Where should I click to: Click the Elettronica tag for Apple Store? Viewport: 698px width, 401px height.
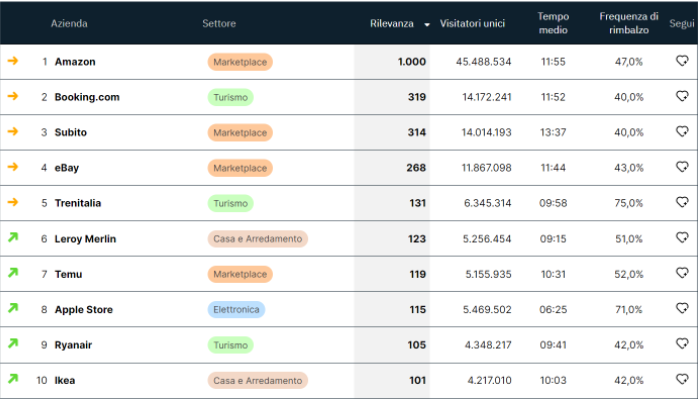[x=236, y=309]
